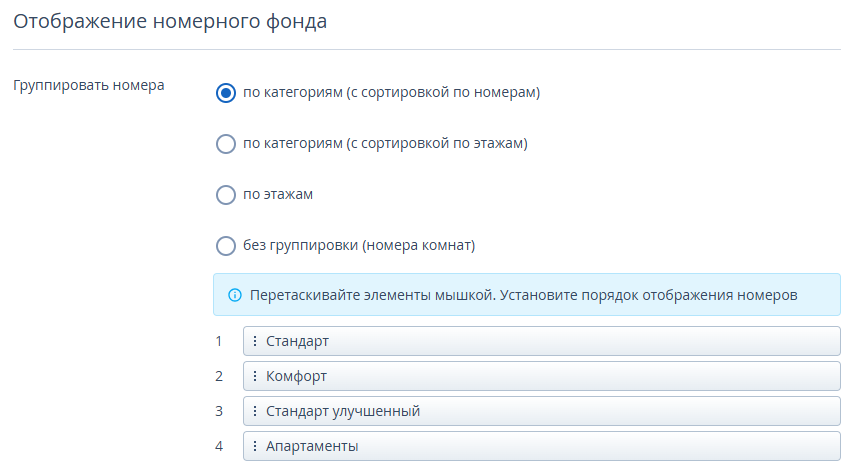Click the Стандарт category row
851x472 pixels.
pyautogui.click(x=542, y=341)
